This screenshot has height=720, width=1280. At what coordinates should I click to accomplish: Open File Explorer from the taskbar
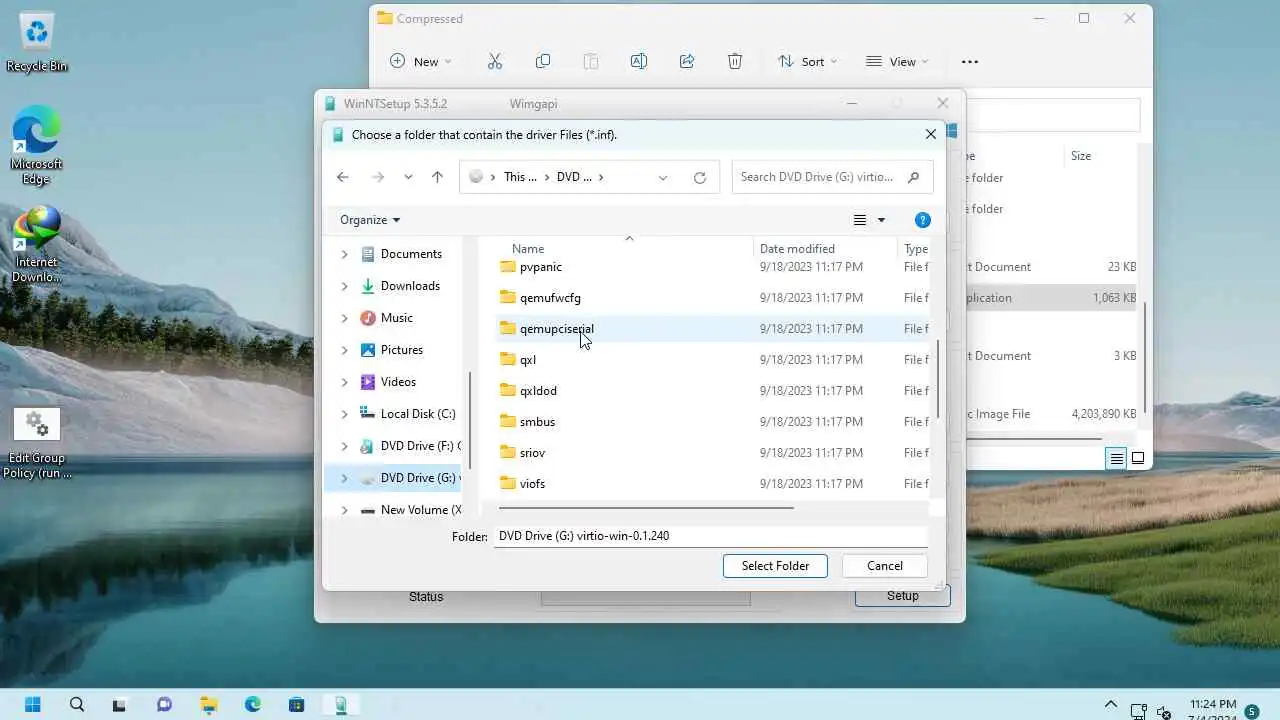(208, 704)
